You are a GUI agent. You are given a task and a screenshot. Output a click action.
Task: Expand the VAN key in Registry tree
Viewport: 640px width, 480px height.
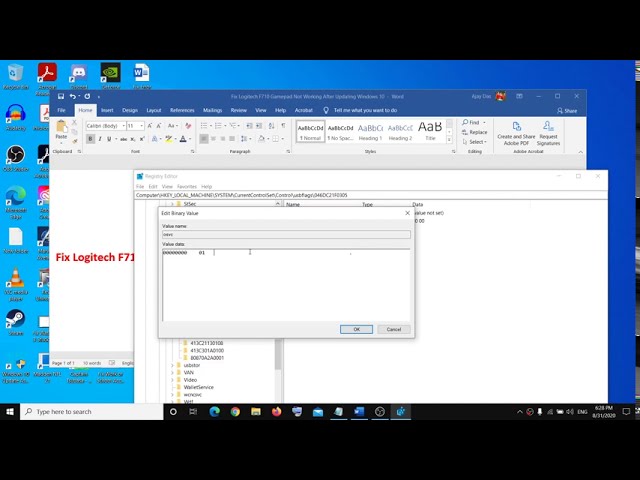173,373
